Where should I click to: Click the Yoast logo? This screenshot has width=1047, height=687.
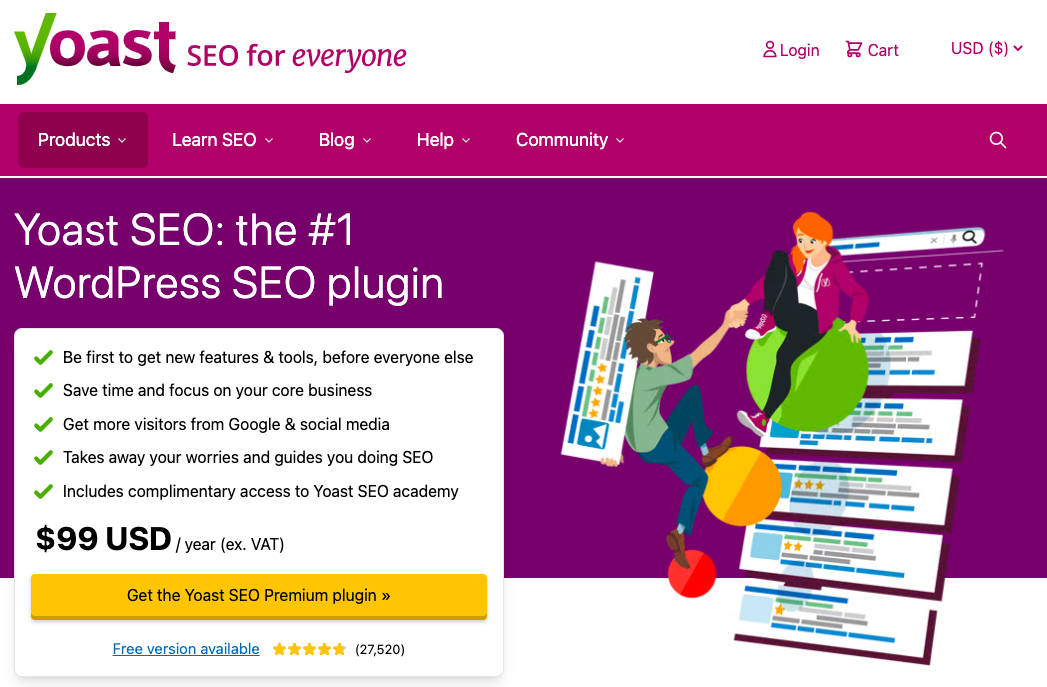[x=95, y=48]
